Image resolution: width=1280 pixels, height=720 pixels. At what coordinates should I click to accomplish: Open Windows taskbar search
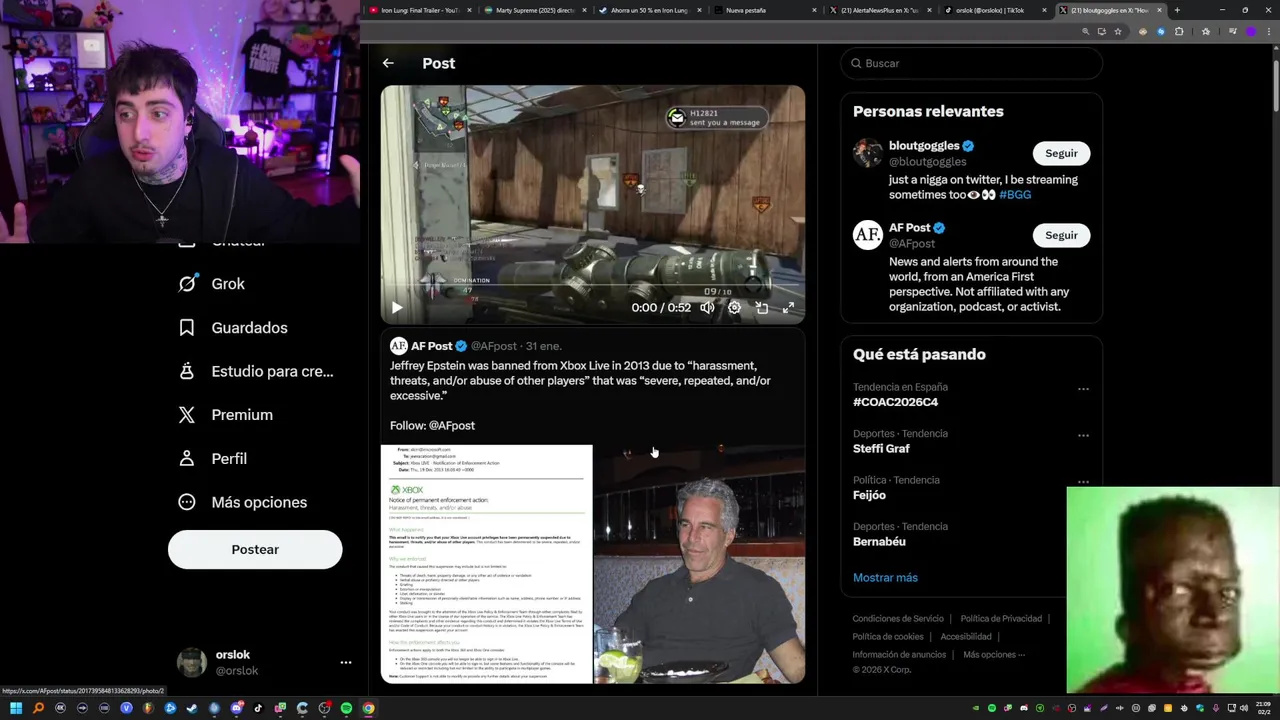pyautogui.click(x=38, y=709)
